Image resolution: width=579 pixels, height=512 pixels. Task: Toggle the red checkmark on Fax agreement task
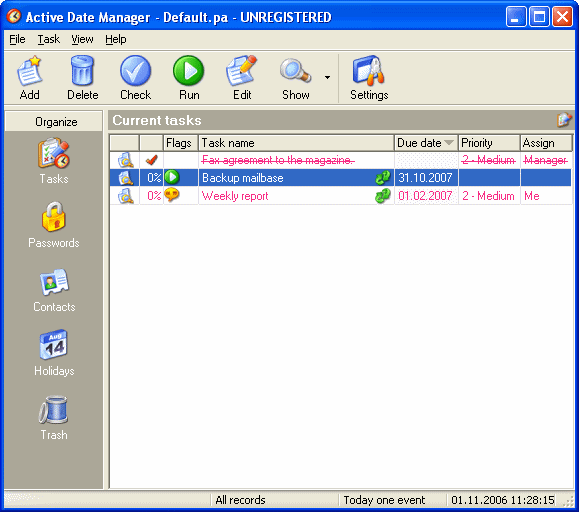click(x=151, y=160)
